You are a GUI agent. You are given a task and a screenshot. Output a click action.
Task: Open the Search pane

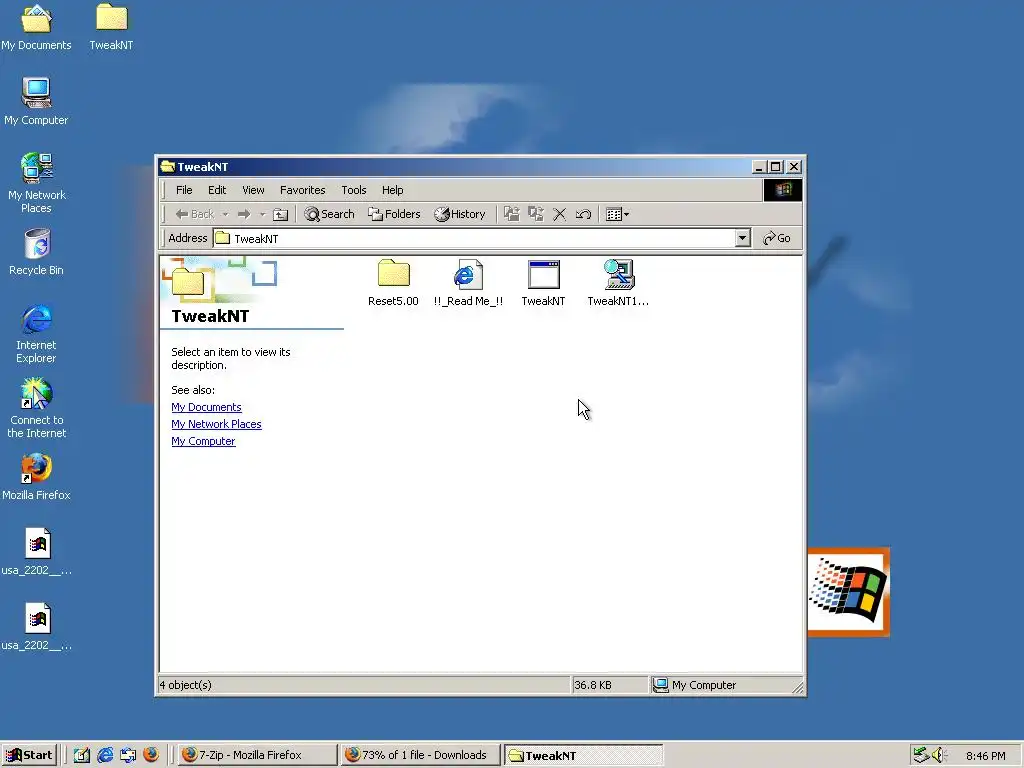tap(330, 214)
